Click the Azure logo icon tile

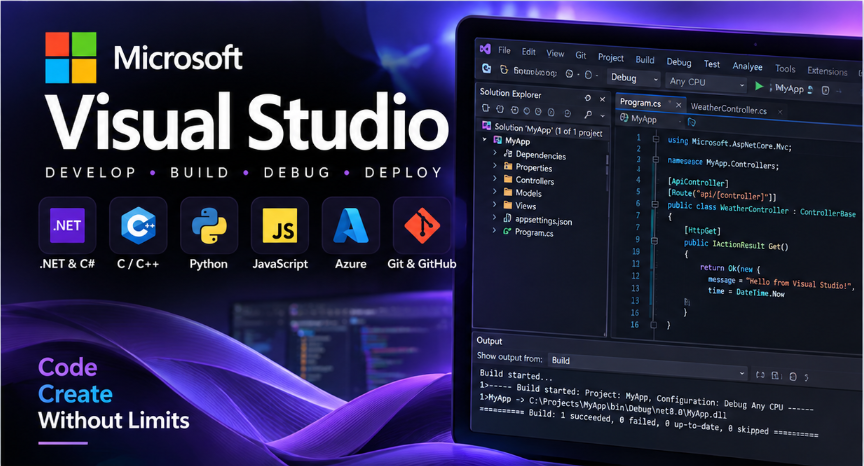(x=350, y=225)
